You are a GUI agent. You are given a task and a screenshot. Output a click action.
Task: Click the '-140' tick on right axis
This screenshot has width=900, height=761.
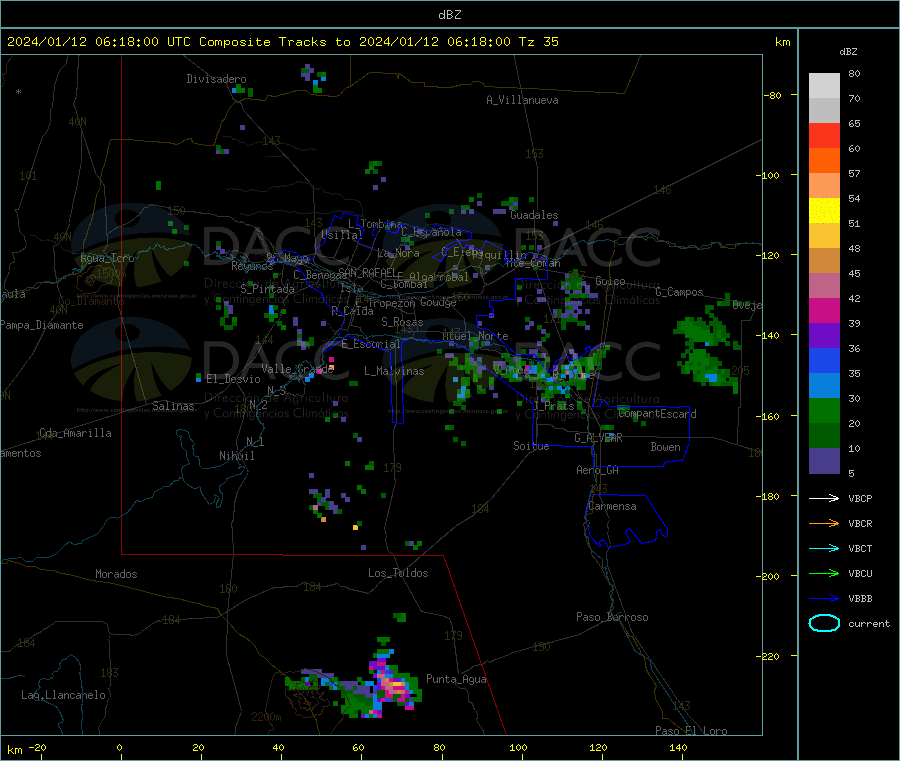(x=768, y=335)
